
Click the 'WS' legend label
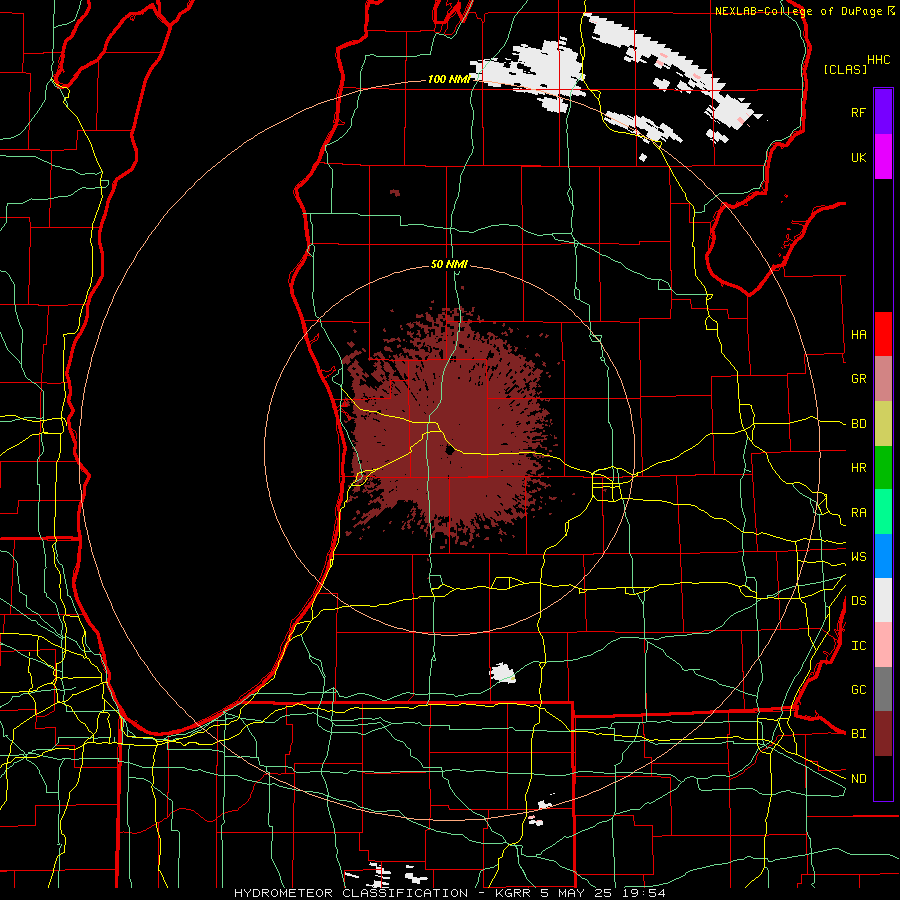(x=858, y=556)
